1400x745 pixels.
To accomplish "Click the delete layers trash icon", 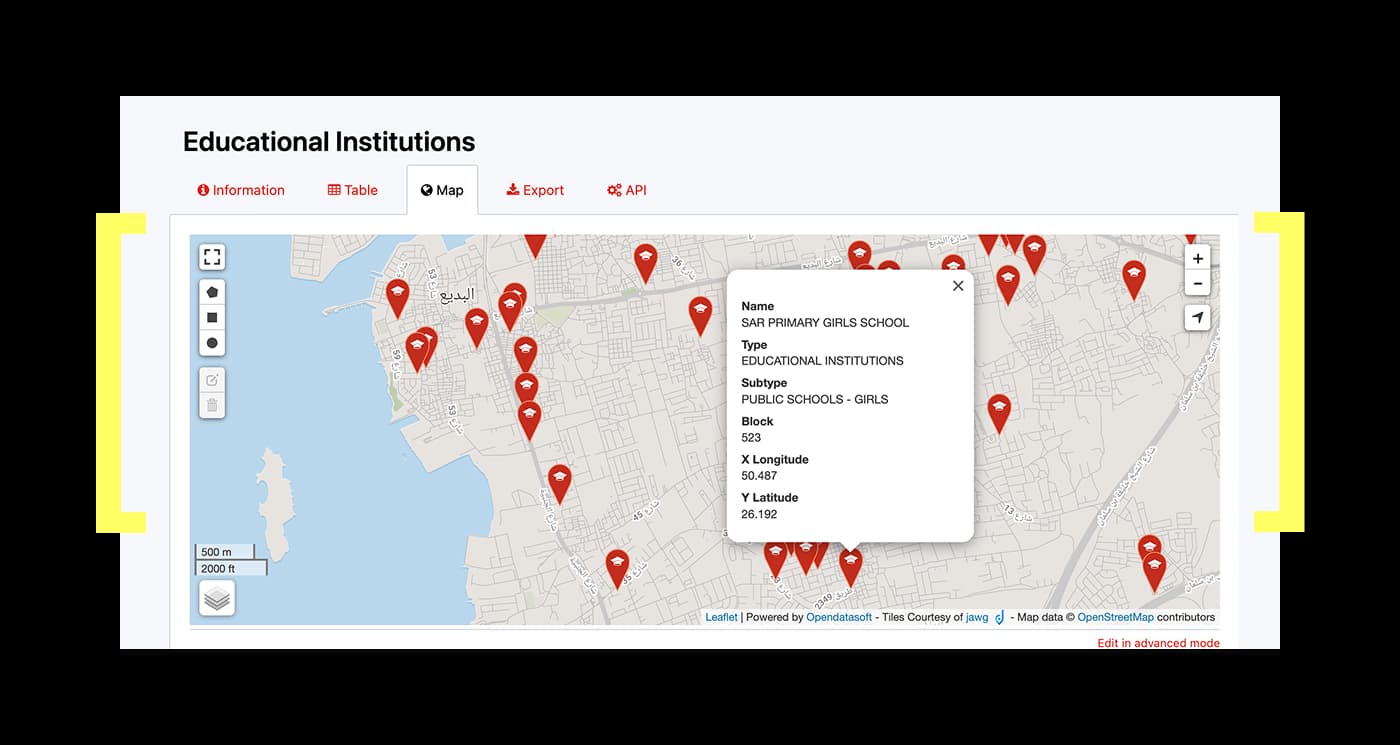I will [x=212, y=406].
